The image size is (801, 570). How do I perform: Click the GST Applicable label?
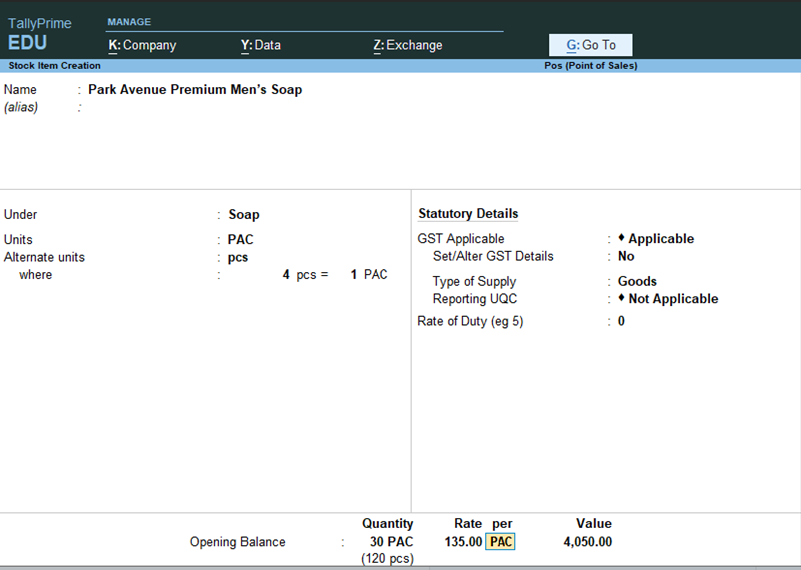pyautogui.click(x=461, y=239)
